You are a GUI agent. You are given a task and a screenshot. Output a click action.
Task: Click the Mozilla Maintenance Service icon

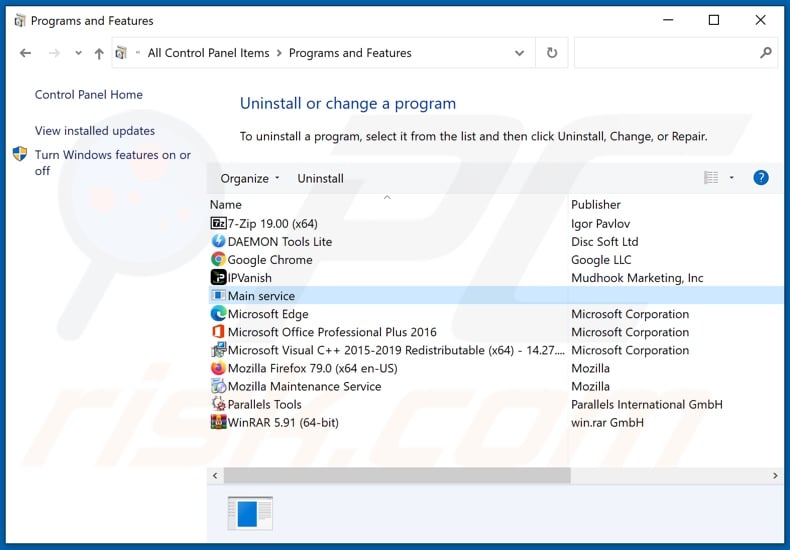click(x=218, y=386)
